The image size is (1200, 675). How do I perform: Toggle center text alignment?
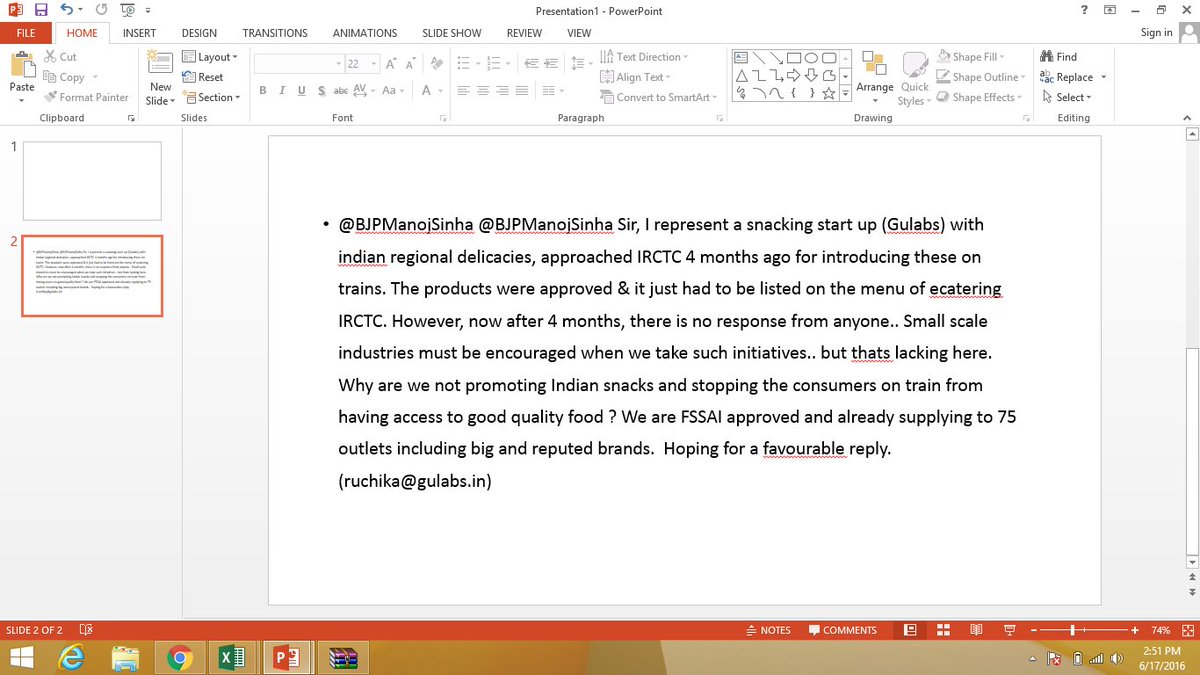(x=484, y=90)
